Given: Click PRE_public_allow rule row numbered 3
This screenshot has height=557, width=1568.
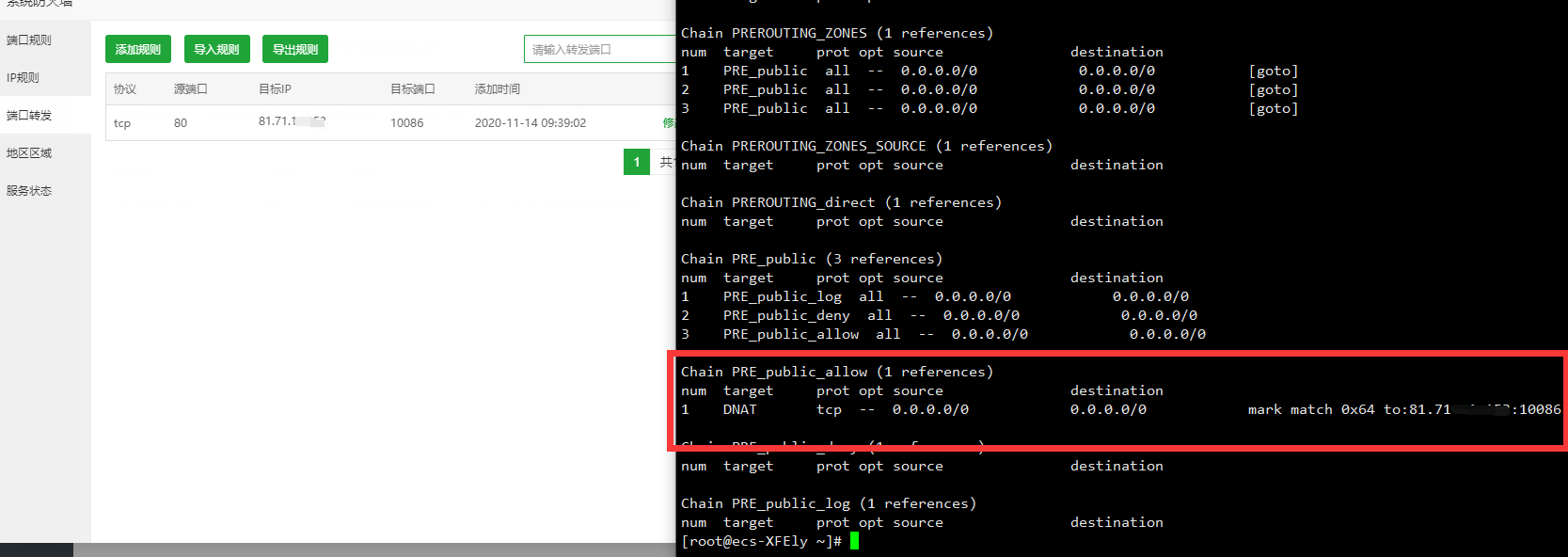Looking at the screenshot, I should coord(943,334).
